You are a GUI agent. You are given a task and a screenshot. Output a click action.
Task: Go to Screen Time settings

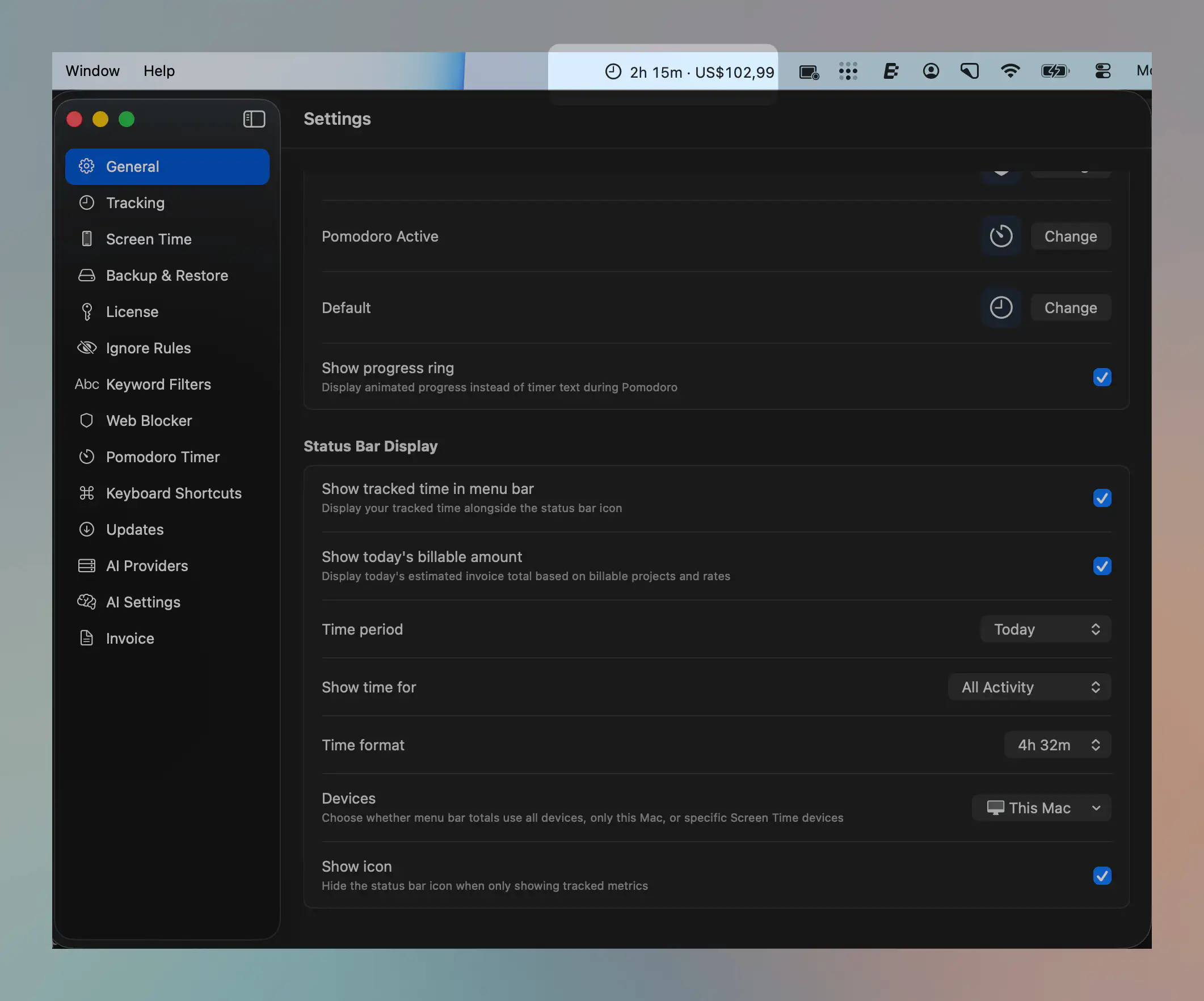click(167, 239)
